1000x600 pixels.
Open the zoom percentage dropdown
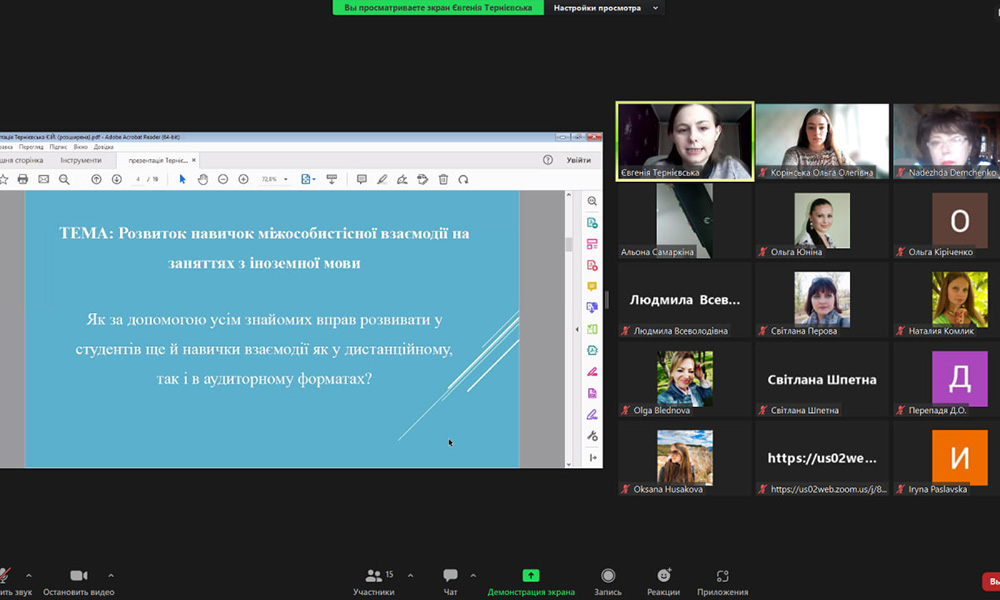(x=286, y=179)
